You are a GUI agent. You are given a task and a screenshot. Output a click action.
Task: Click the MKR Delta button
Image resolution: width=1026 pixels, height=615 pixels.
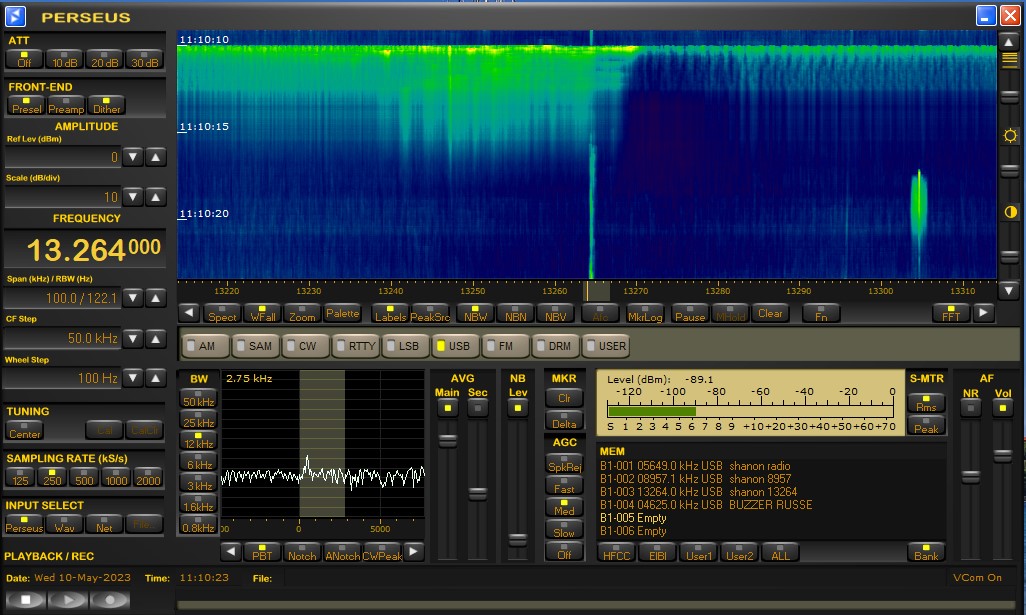564,420
